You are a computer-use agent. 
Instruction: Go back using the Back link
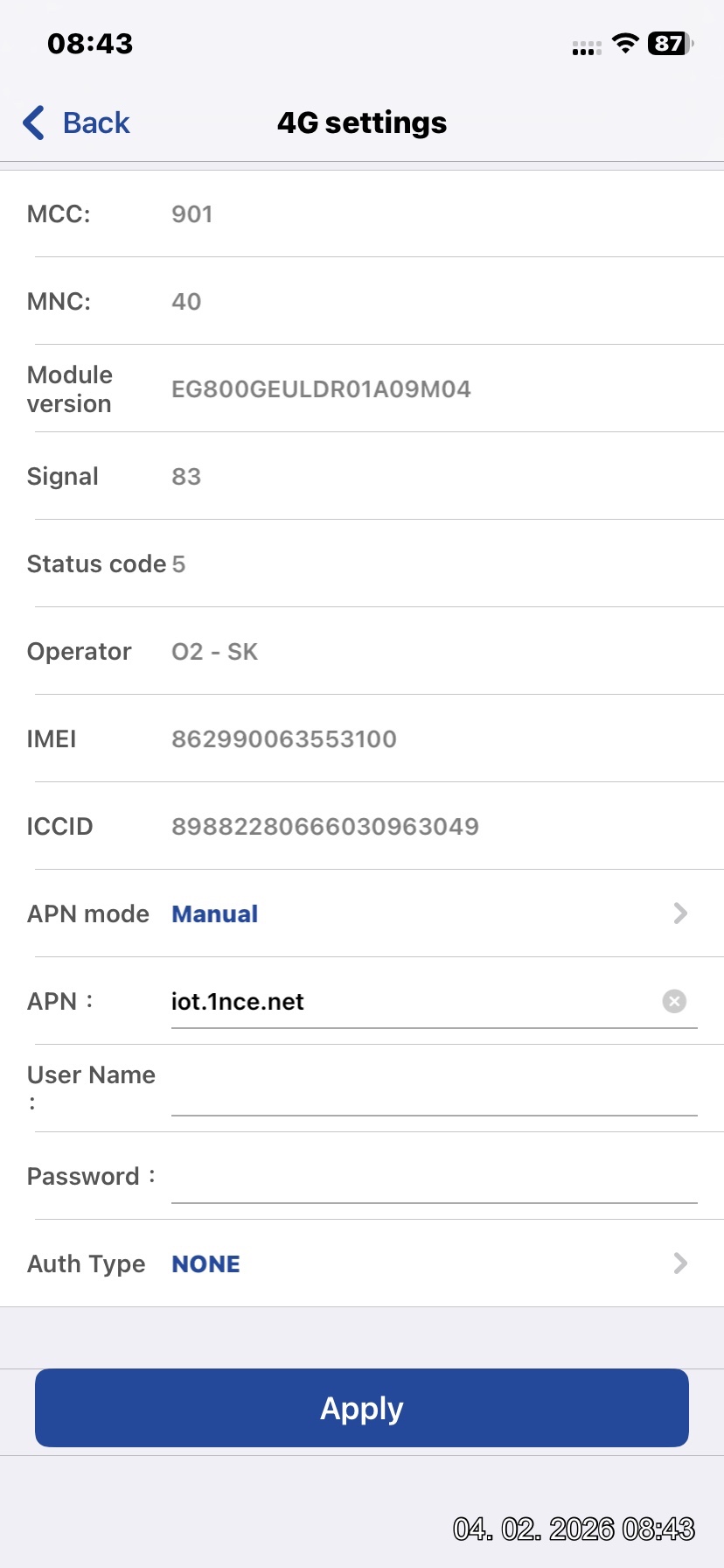point(96,122)
